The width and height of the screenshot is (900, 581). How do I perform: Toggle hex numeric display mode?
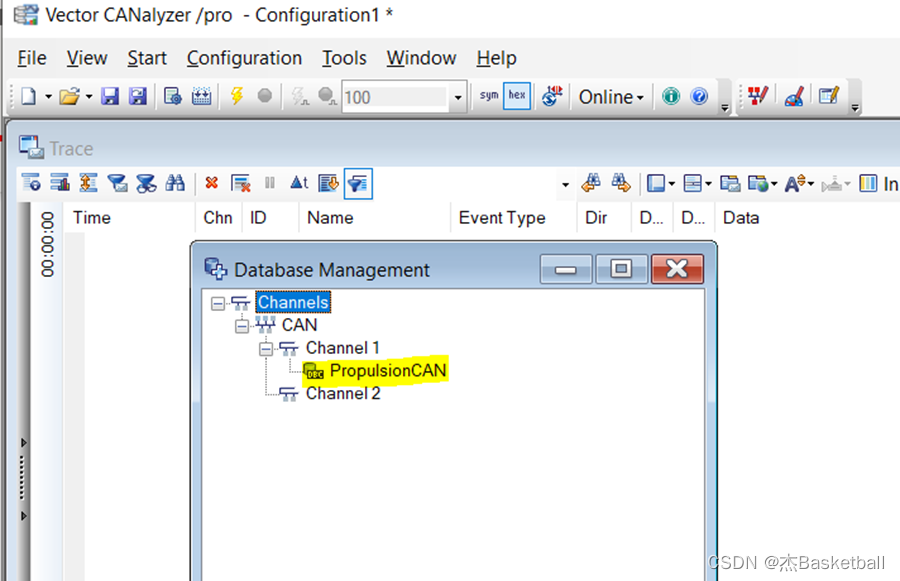517,96
